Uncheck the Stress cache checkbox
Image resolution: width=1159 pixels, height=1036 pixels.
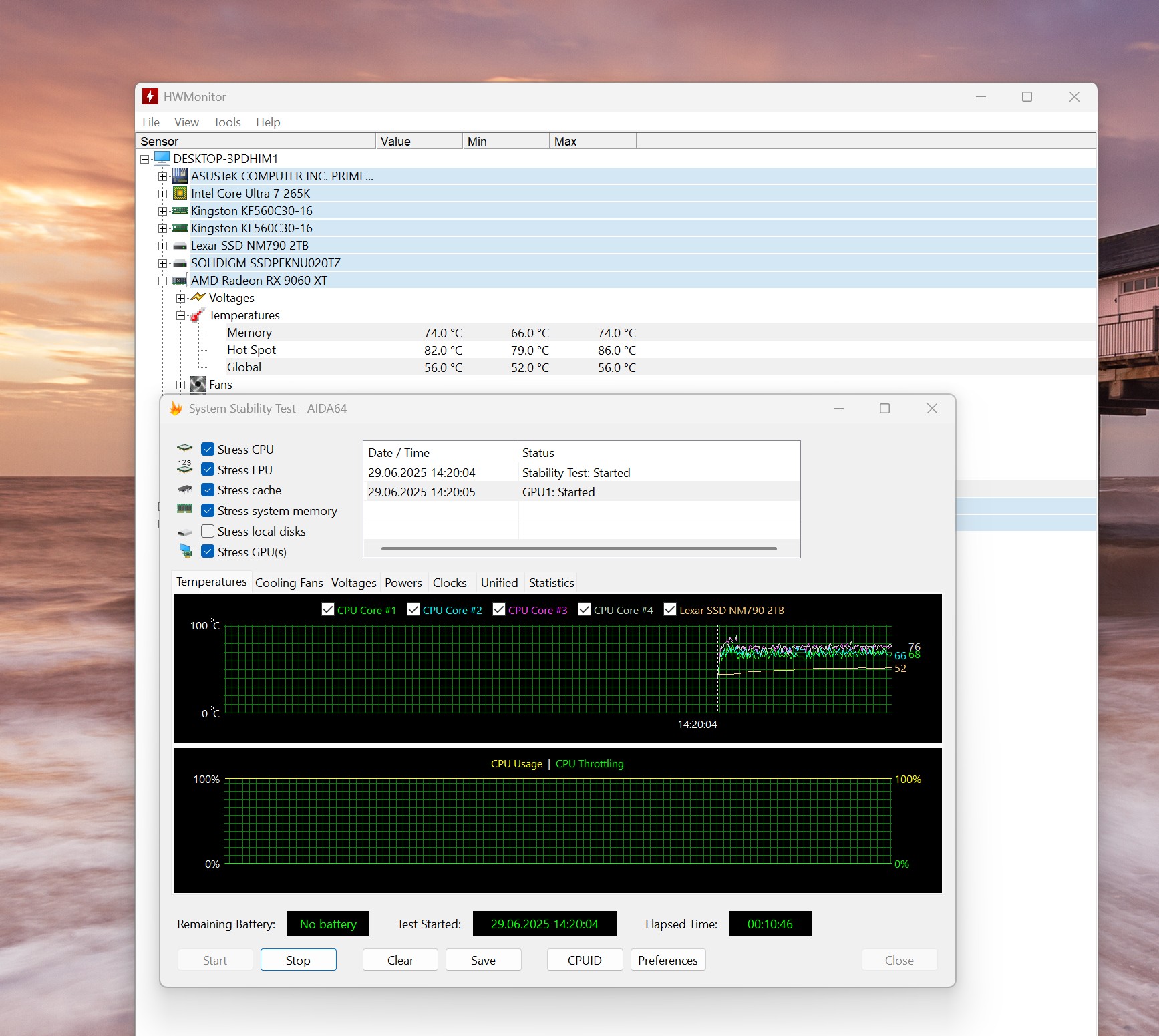pyautogui.click(x=208, y=490)
